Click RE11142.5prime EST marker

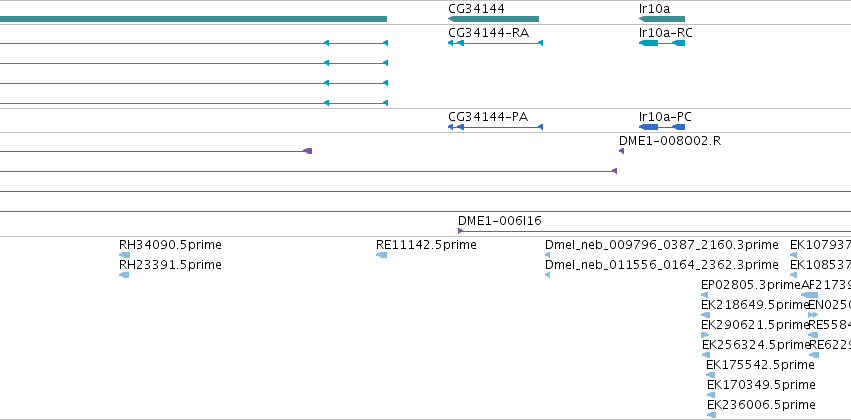coord(382,255)
